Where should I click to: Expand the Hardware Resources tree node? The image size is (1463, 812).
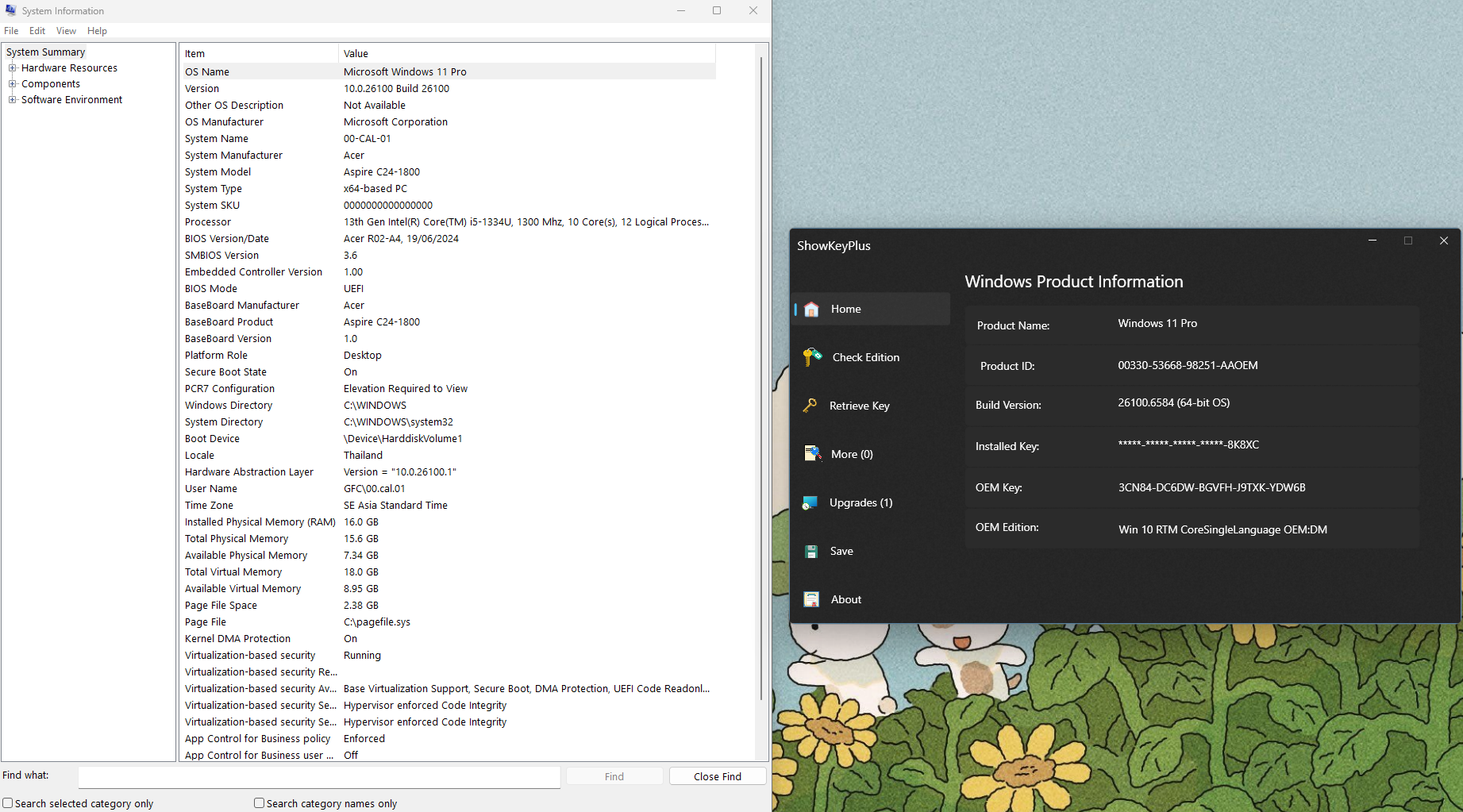tap(13, 68)
